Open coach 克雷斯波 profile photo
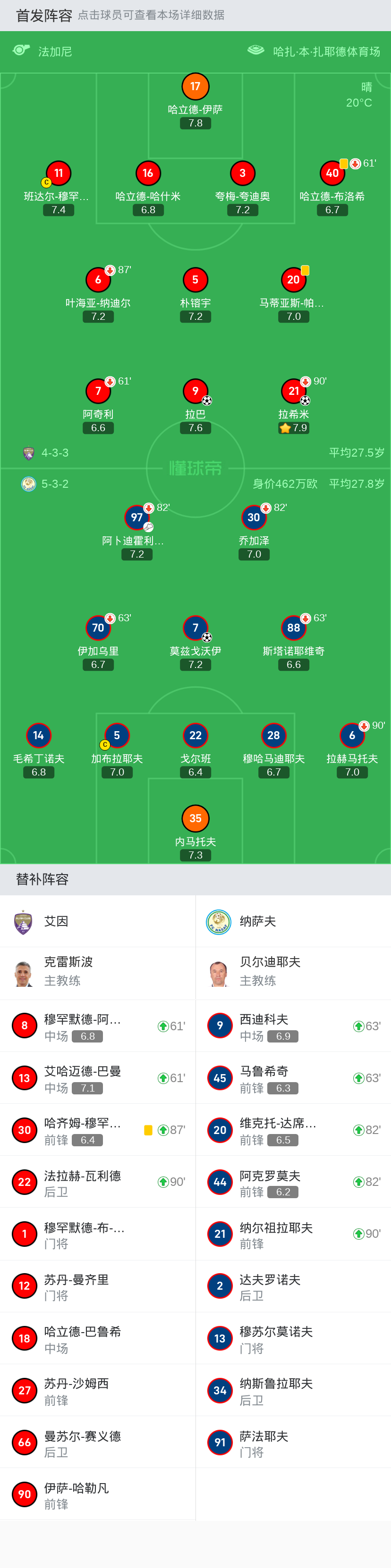Image resolution: width=391 pixels, height=1568 pixels. pos(23,973)
